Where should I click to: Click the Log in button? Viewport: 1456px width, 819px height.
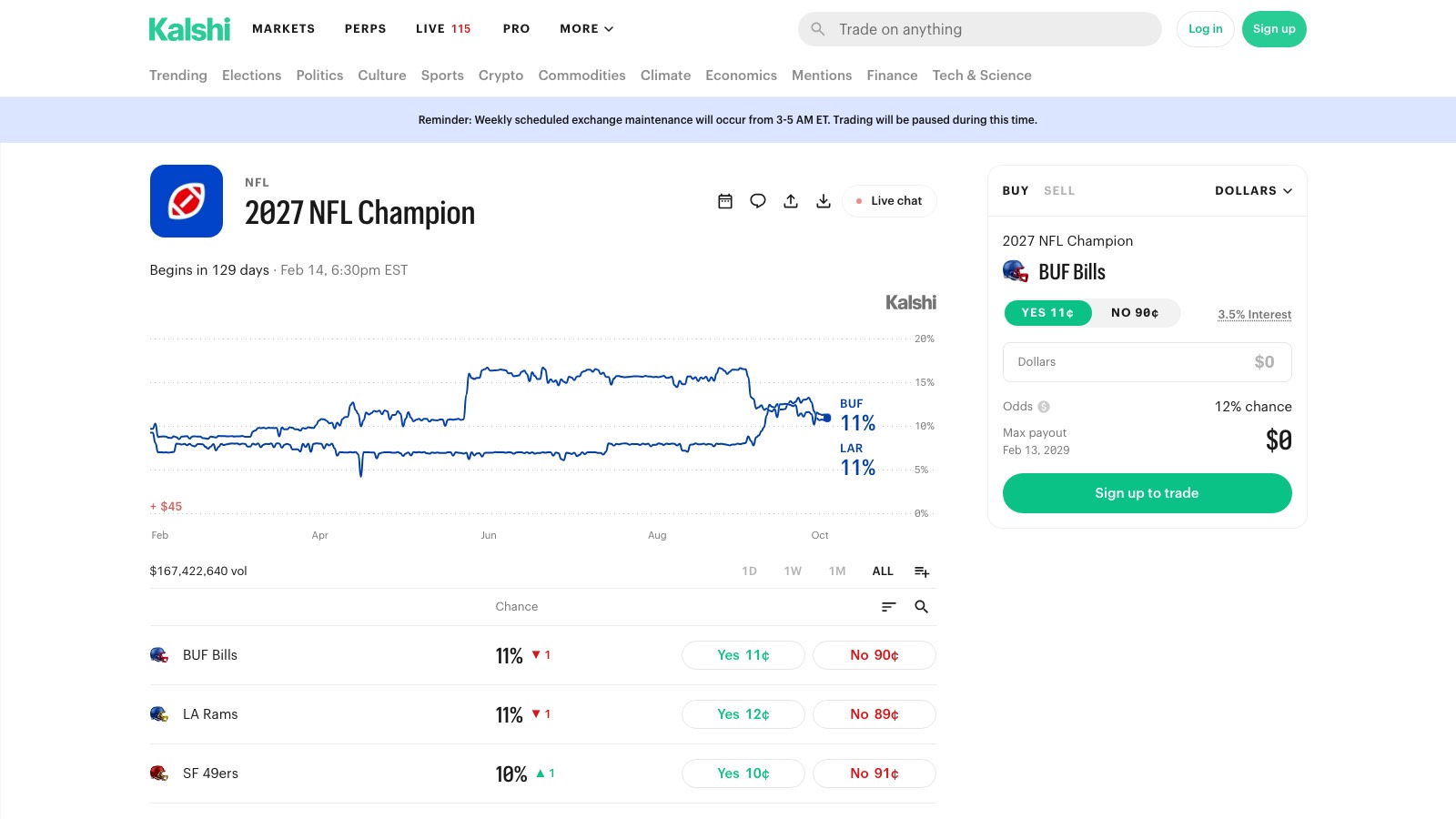[x=1205, y=29]
